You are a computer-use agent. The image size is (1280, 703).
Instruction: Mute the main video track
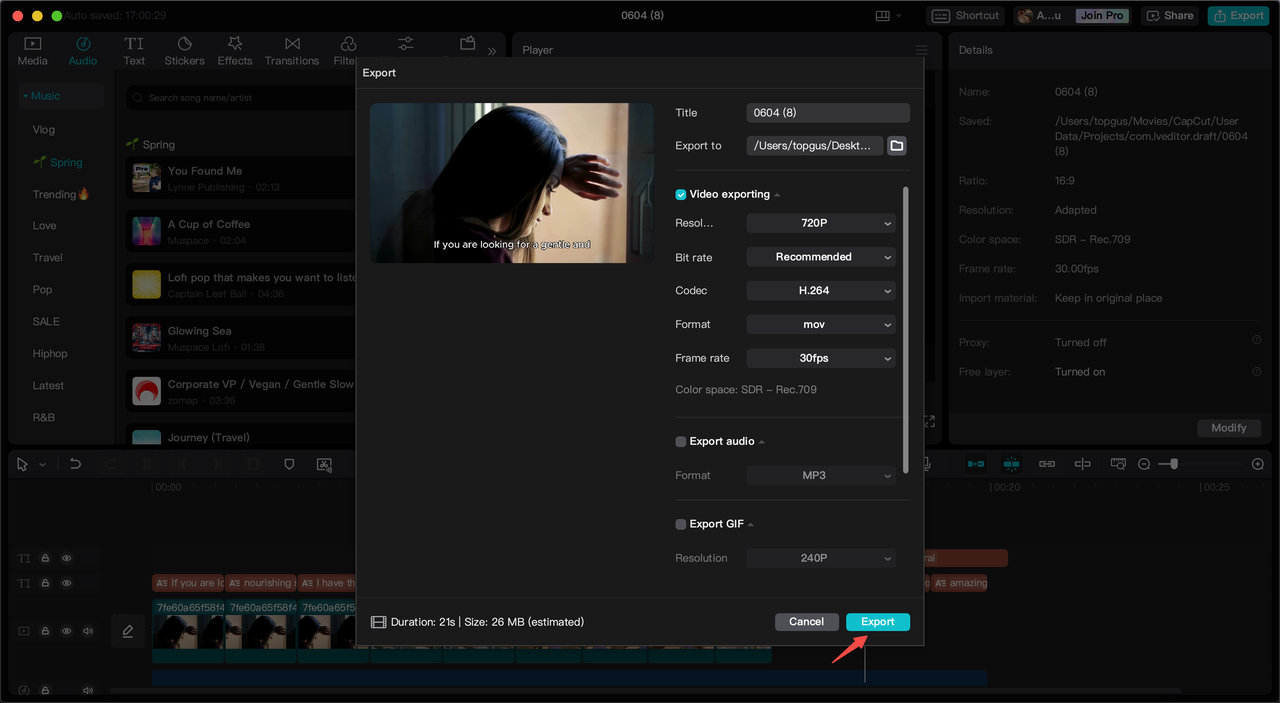pos(88,631)
